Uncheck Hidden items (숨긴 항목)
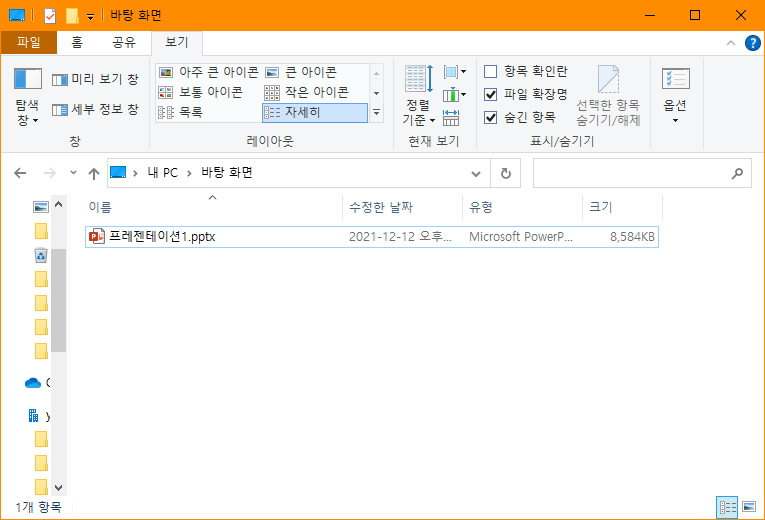The width and height of the screenshot is (765, 520). click(520, 117)
